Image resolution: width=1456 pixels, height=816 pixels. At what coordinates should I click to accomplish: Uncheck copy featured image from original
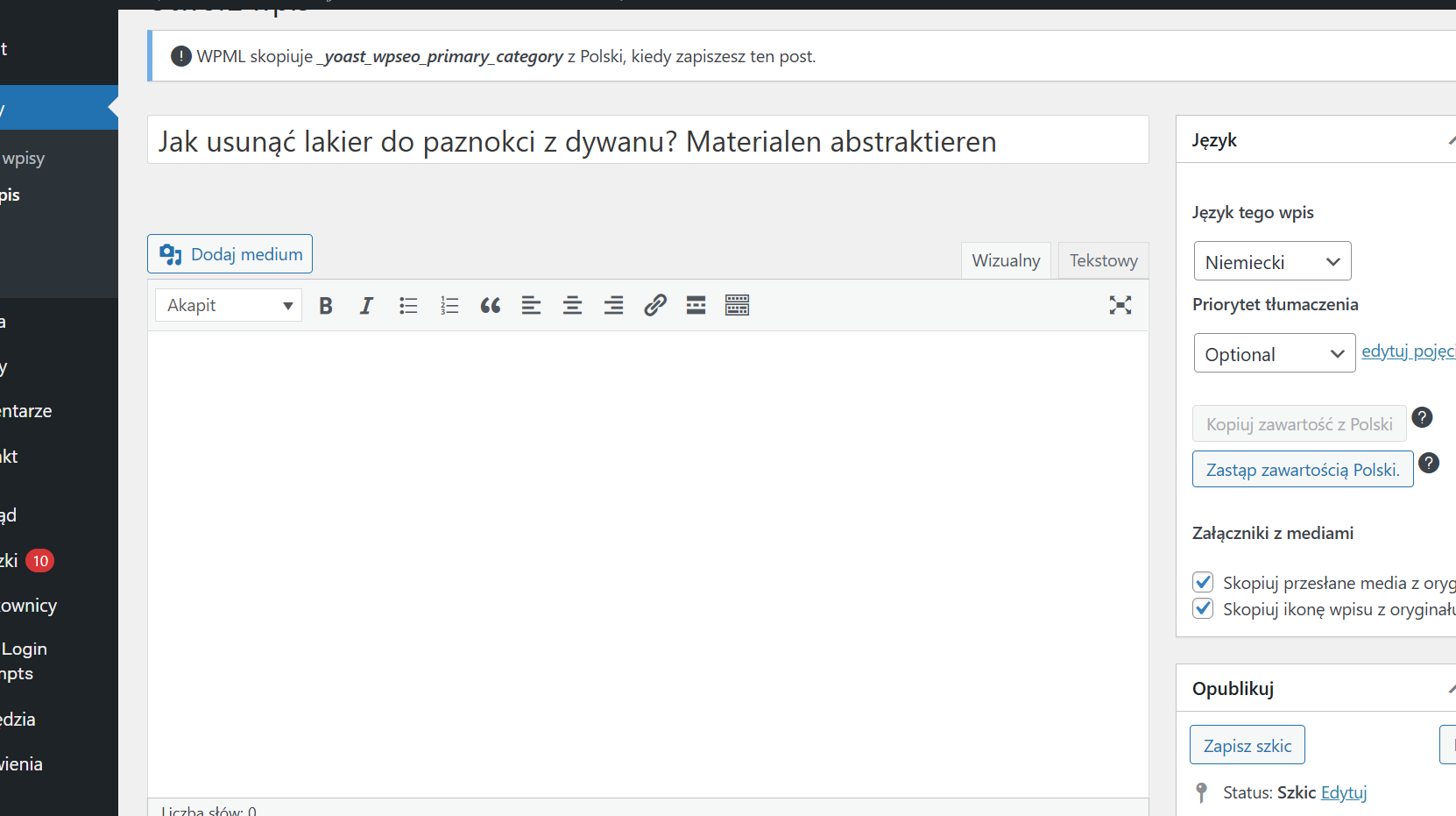click(x=1203, y=608)
